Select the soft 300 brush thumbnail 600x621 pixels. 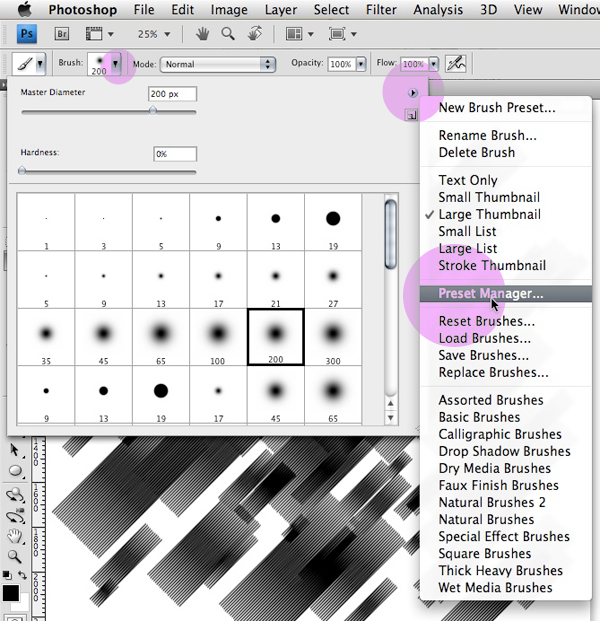333,337
